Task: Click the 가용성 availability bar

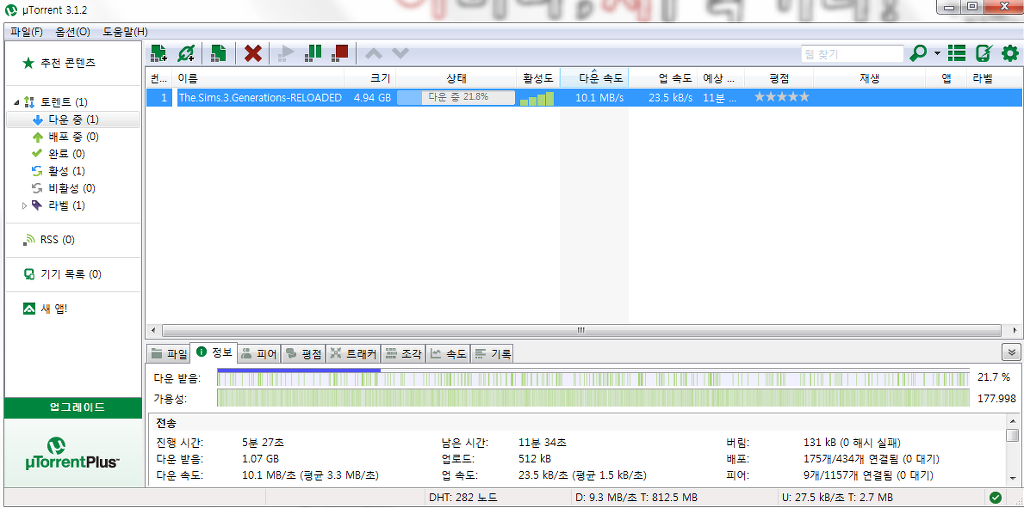Action: pyautogui.click(x=593, y=398)
